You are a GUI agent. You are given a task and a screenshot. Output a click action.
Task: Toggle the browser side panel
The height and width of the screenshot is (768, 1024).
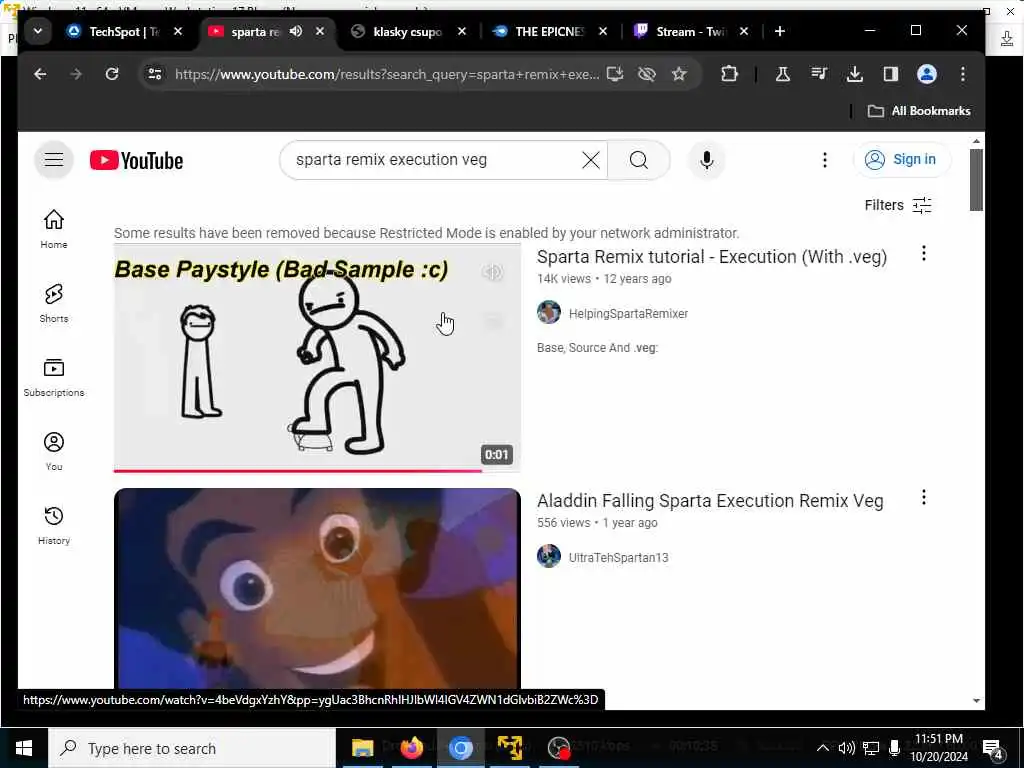point(891,74)
